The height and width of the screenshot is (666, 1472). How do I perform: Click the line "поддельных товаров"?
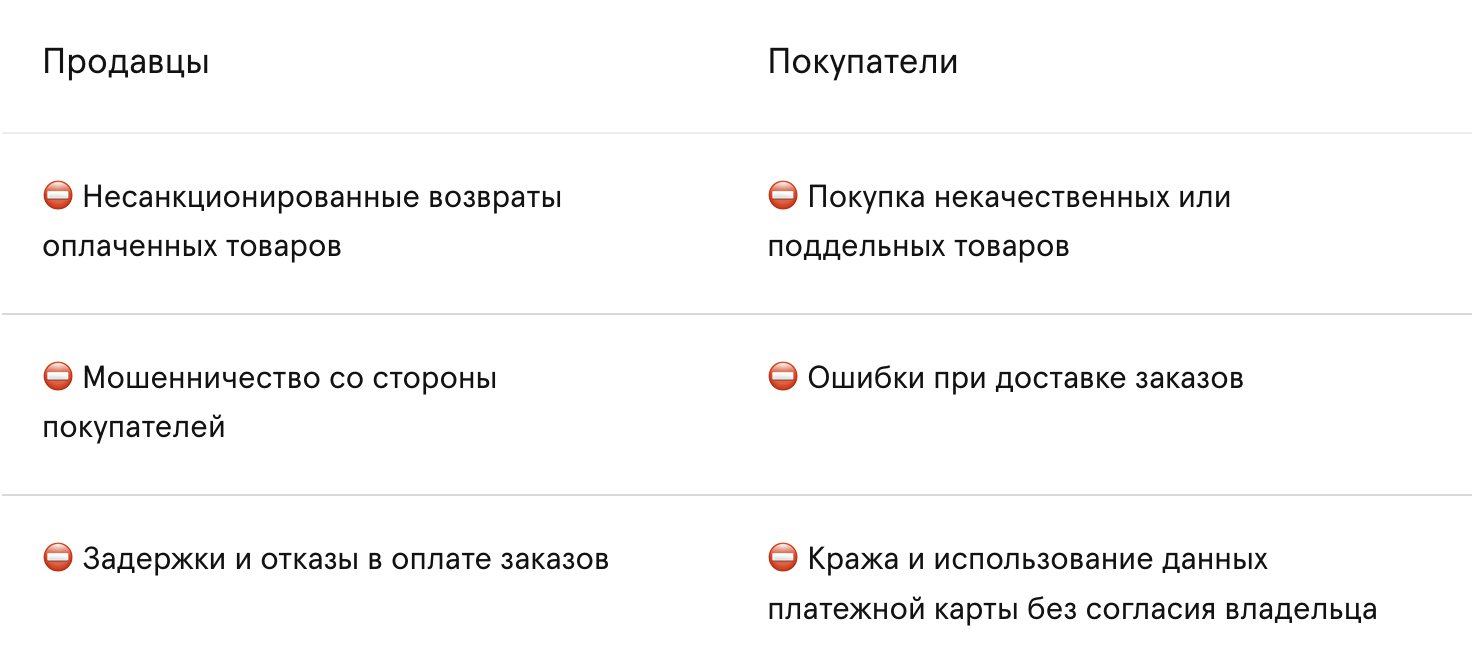[918, 246]
